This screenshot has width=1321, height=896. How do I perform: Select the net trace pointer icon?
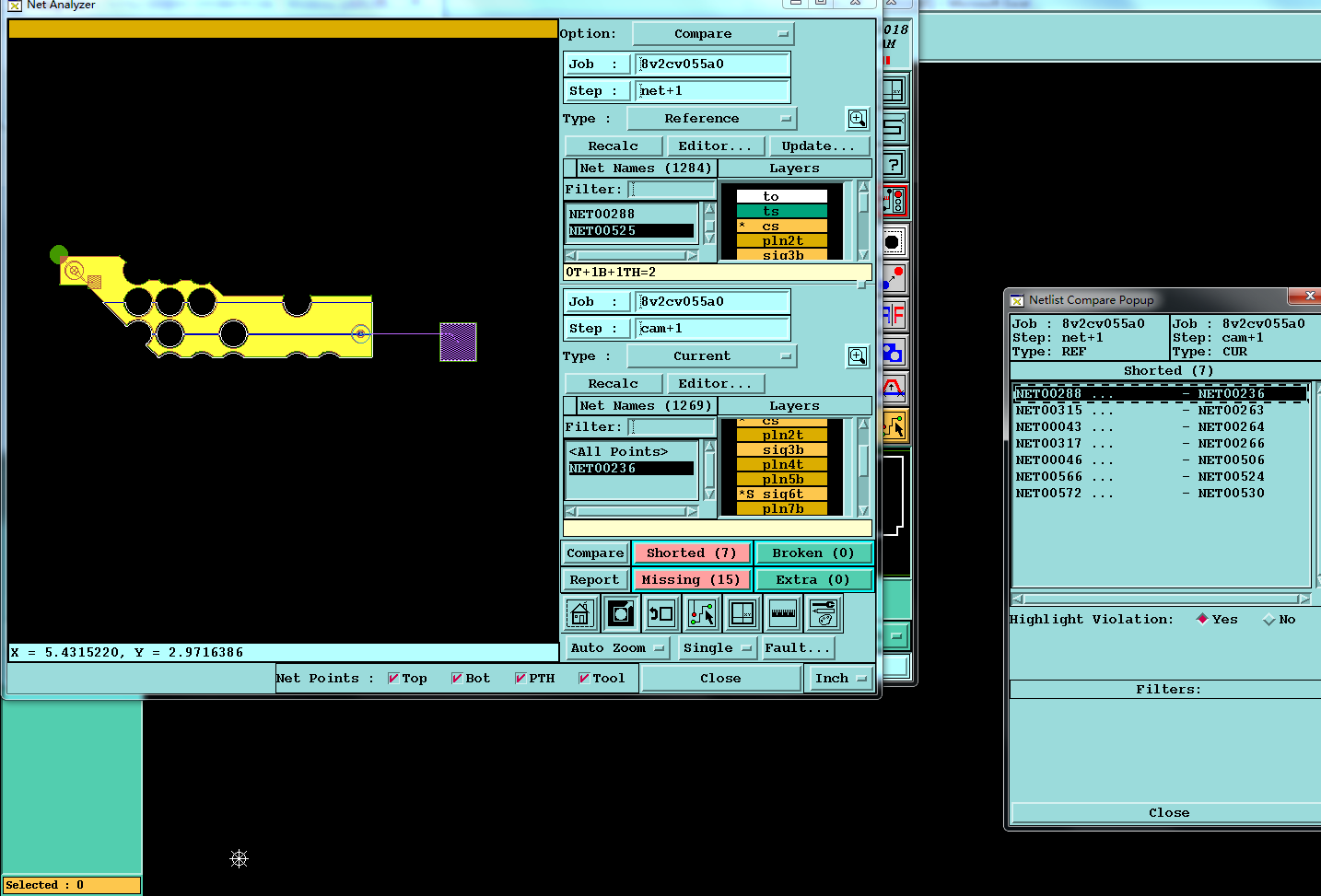point(701,613)
